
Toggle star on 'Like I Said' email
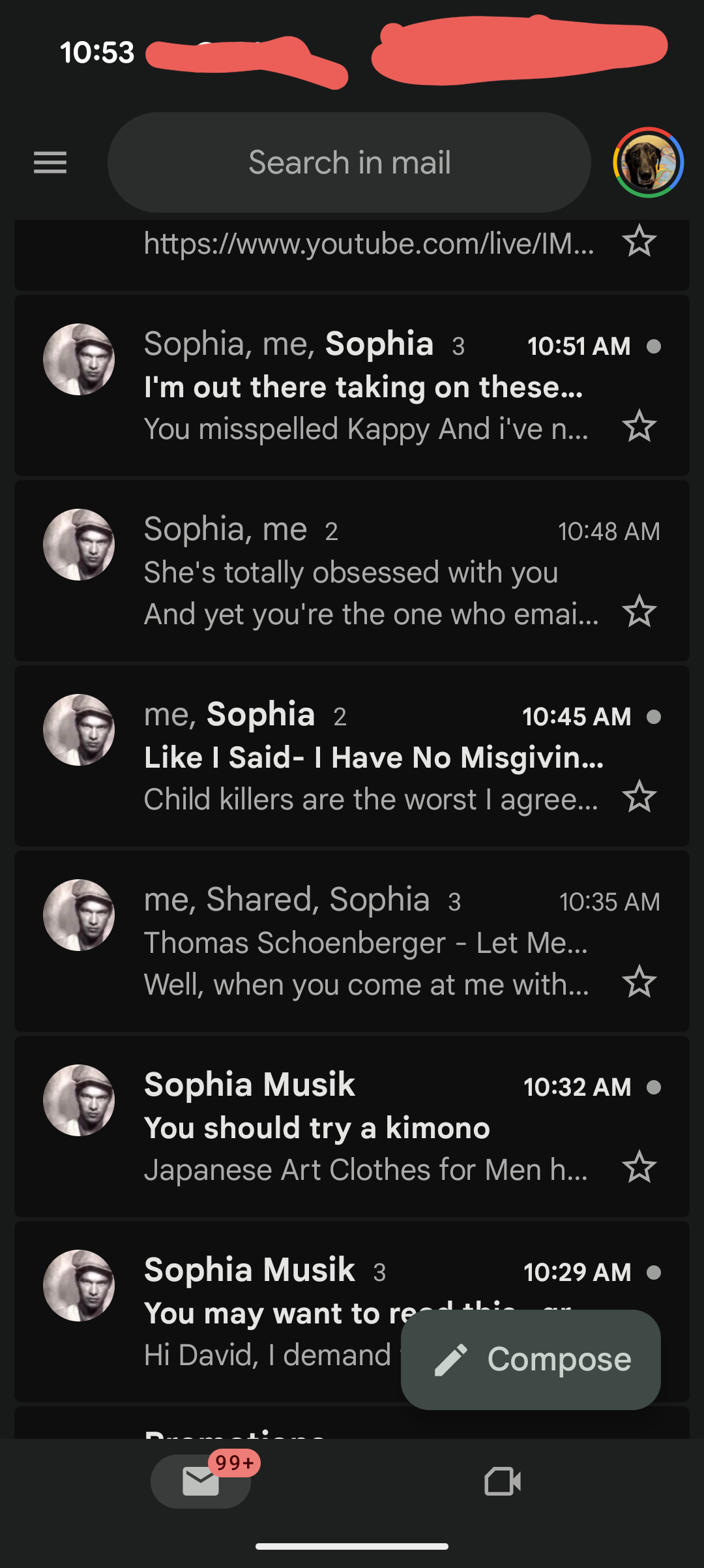tap(639, 797)
